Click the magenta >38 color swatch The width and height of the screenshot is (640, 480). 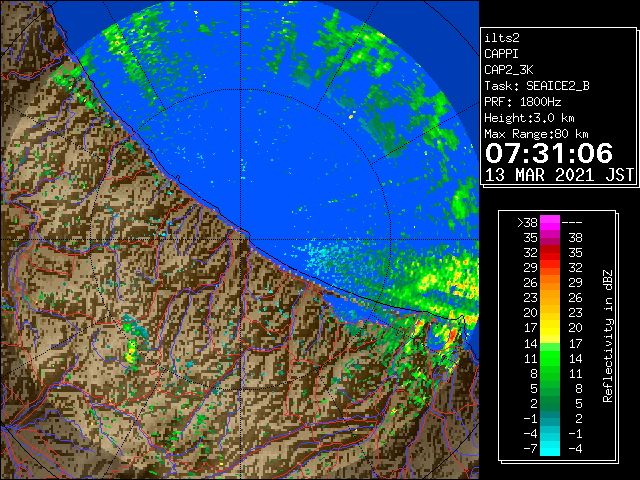click(550, 222)
